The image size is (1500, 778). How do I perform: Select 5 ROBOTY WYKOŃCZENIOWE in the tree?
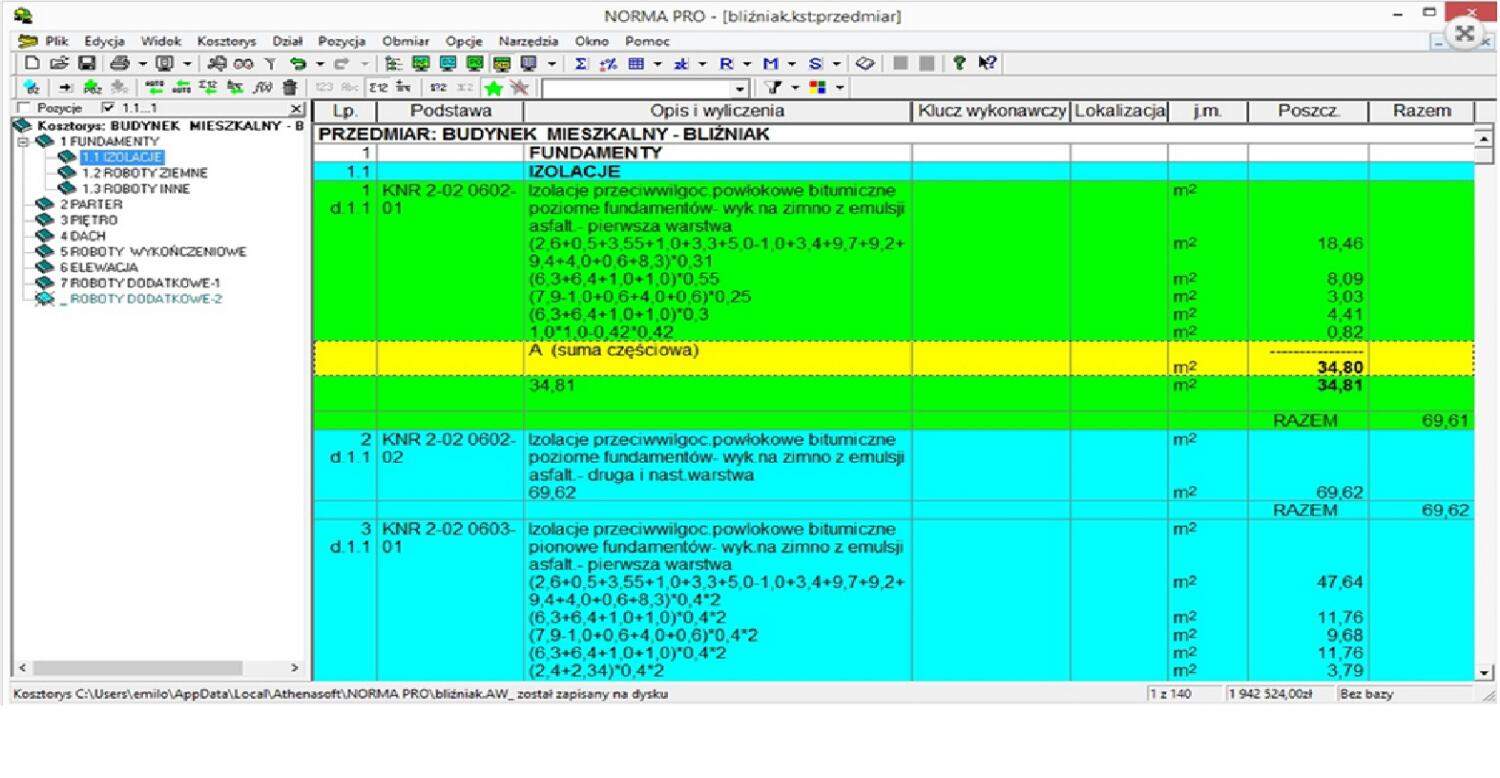point(152,251)
